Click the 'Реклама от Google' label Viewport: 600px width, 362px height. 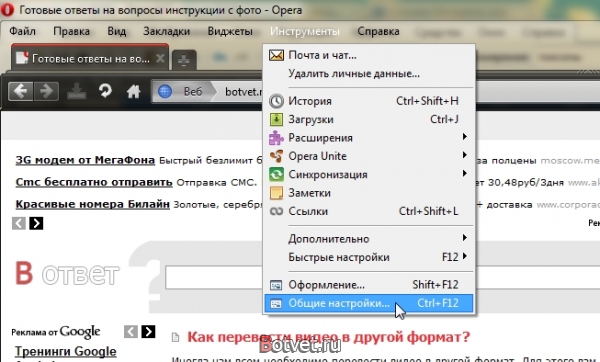[x=56, y=332]
